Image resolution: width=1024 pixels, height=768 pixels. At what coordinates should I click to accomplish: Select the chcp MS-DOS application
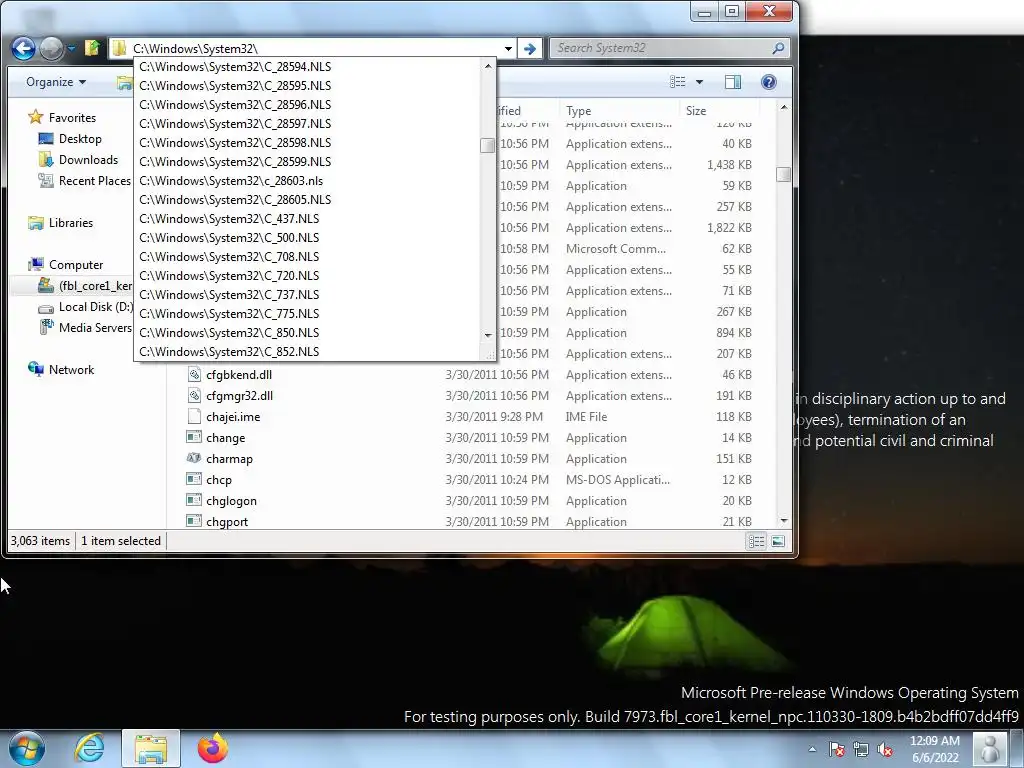coord(219,480)
